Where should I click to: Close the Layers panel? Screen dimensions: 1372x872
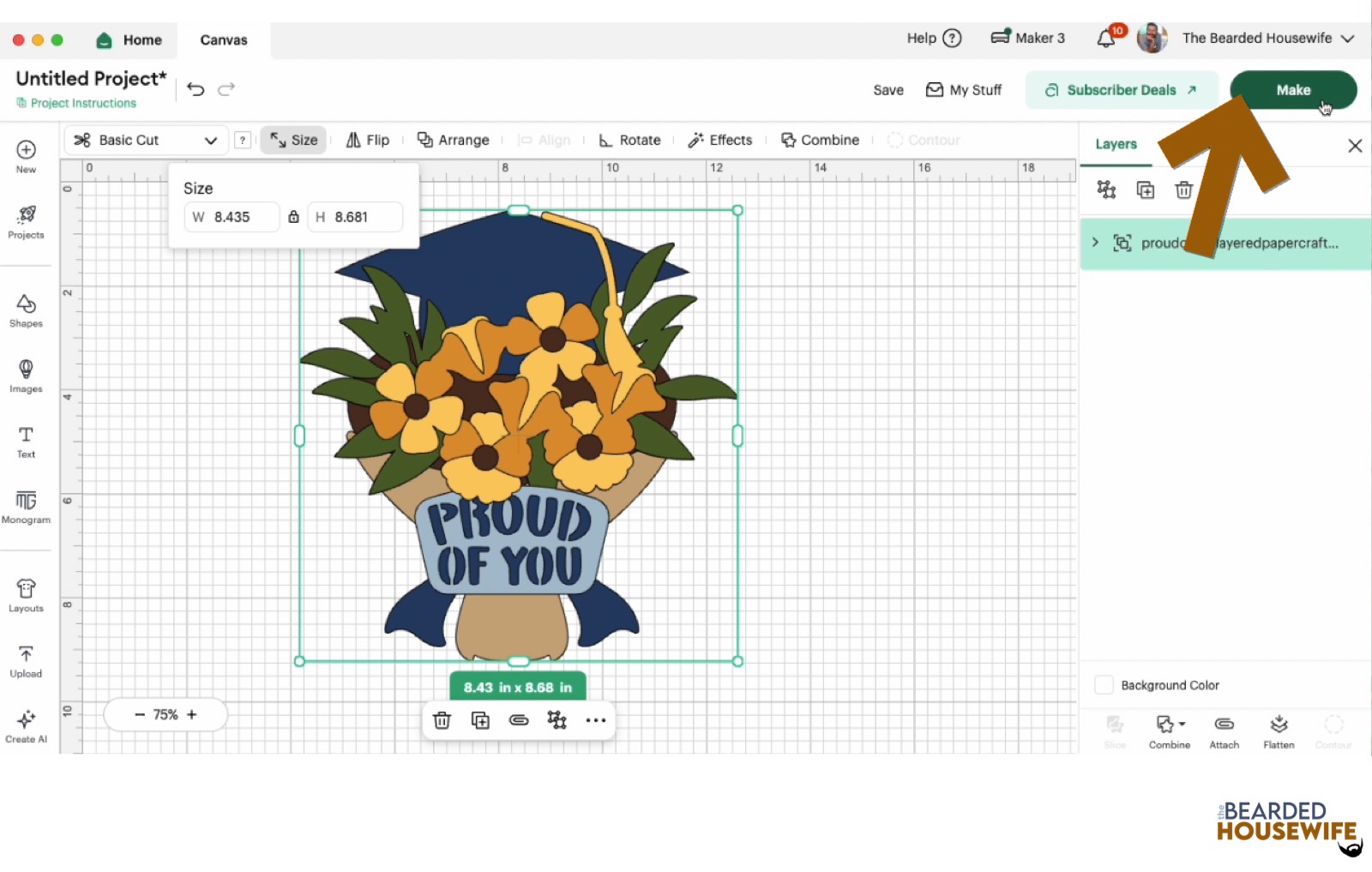1355,146
